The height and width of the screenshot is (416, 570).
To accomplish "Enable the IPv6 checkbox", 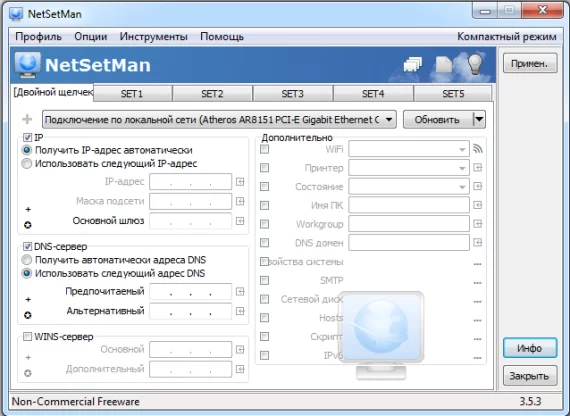I will tap(265, 355).
